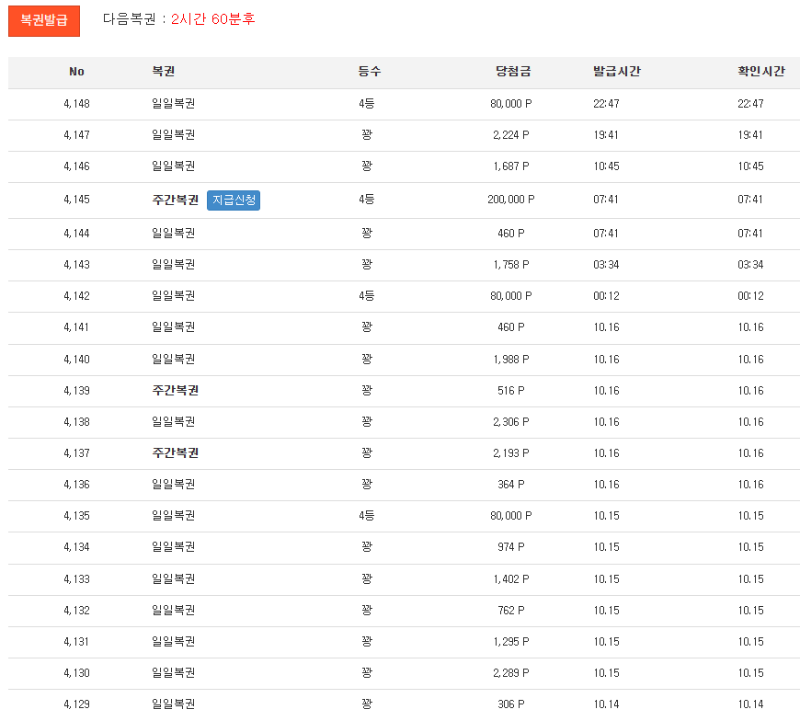Viewport: 800px width, 721px height.
Task: Open 주간복권 entry in row 4,137
Action: (x=175, y=453)
